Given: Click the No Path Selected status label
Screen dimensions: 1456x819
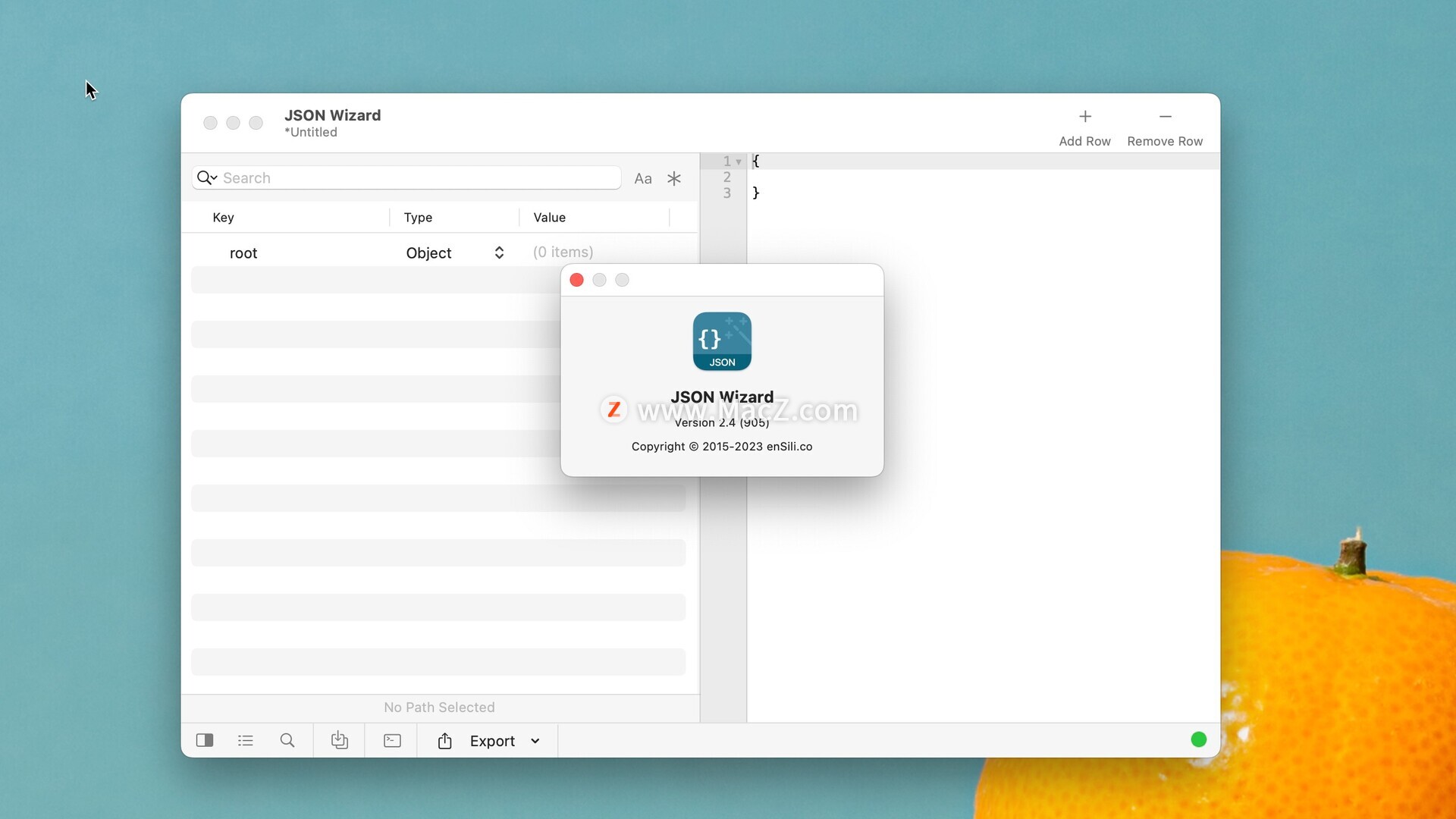Looking at the screenshot, I should click(439, 708).
